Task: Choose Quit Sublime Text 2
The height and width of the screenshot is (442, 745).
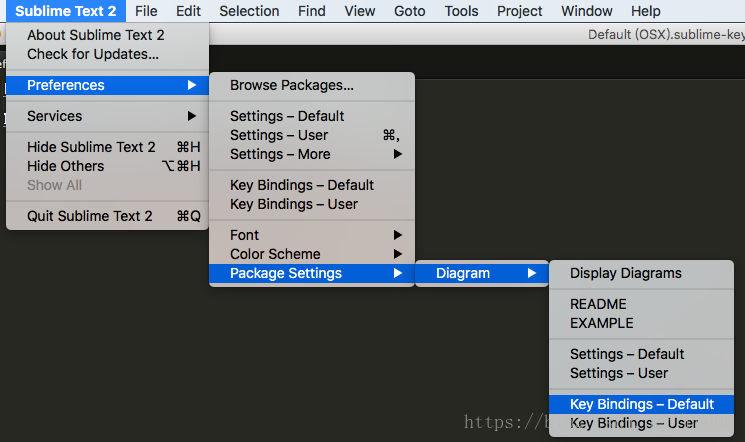Action: tap(107, 216)
